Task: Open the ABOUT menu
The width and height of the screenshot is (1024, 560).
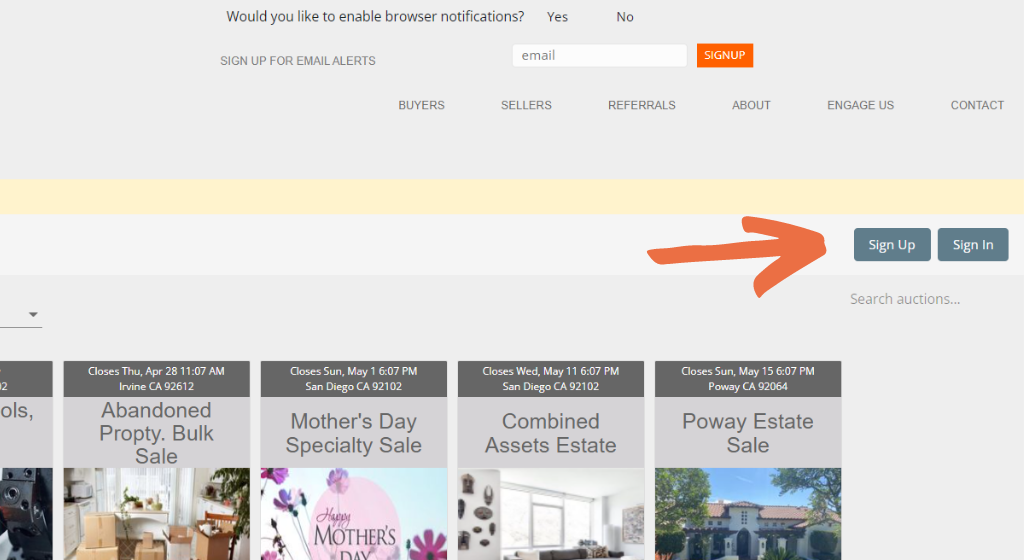Action: tap(751, 105)
